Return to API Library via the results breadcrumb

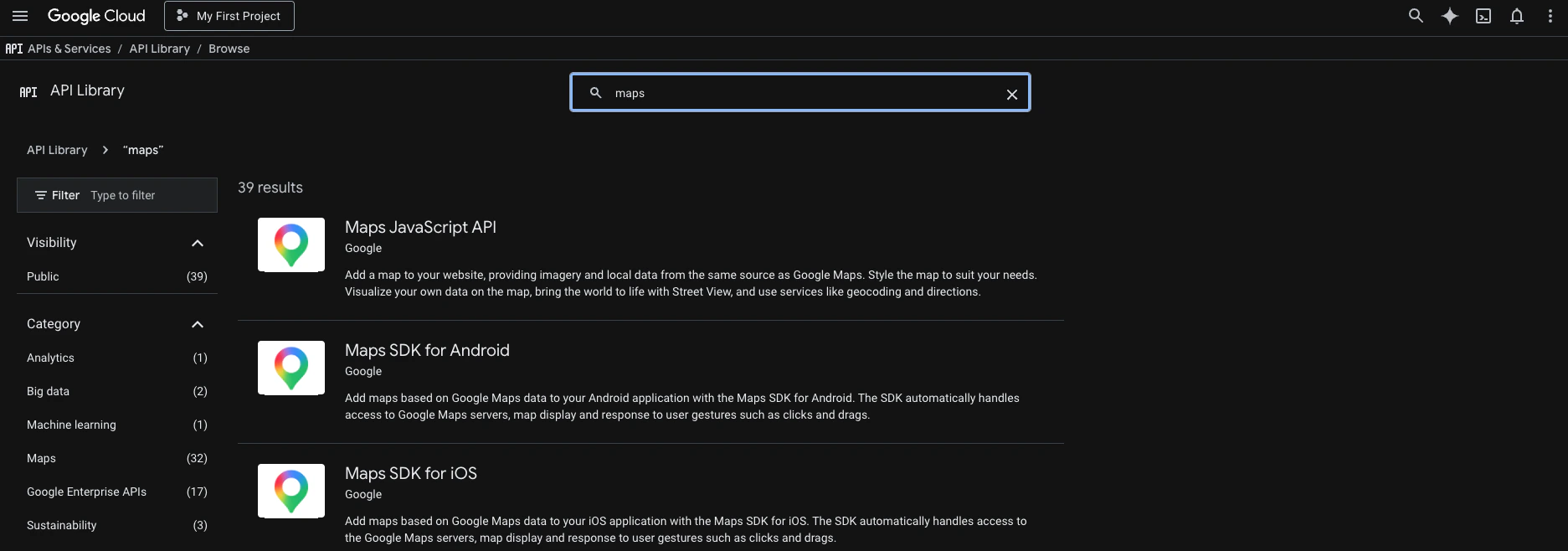click(57, 150)
